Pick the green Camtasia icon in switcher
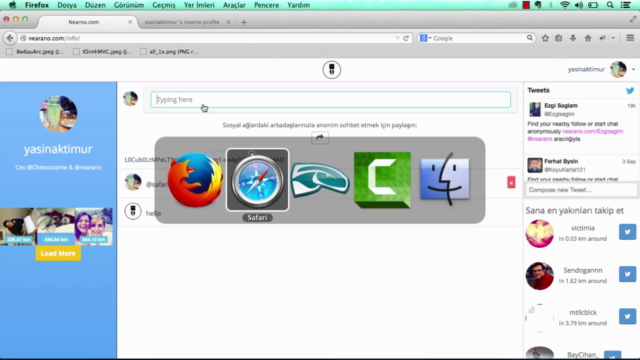Image resolution: width=640 pixels, height=360 pixels. [382, 180]
